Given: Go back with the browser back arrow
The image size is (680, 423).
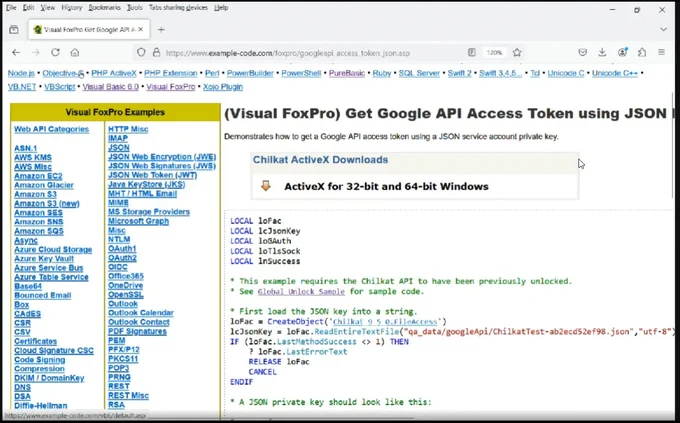Looking at the screenshot, I should [16, 52].
